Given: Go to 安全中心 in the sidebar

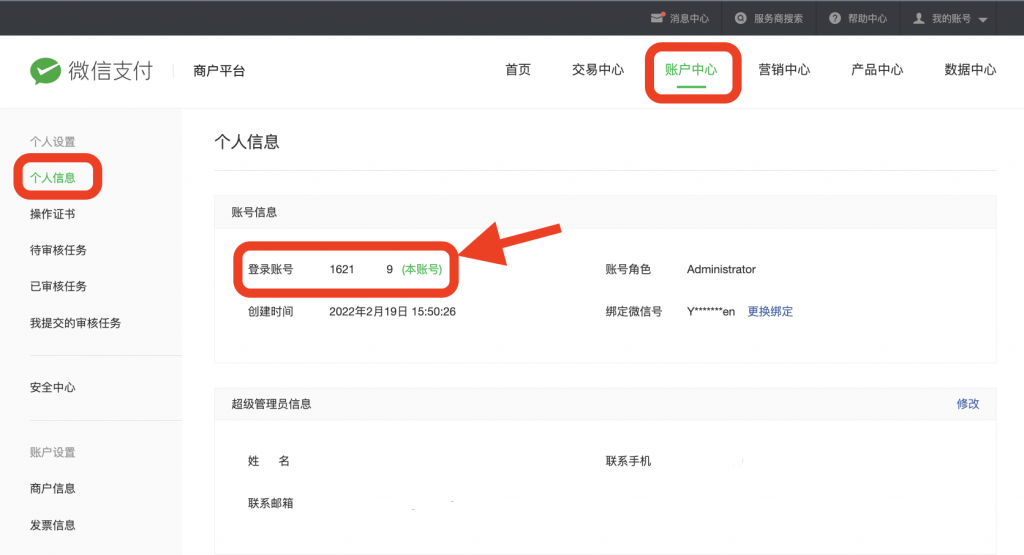Looking at the screenshot, I should tap(53, 387).
